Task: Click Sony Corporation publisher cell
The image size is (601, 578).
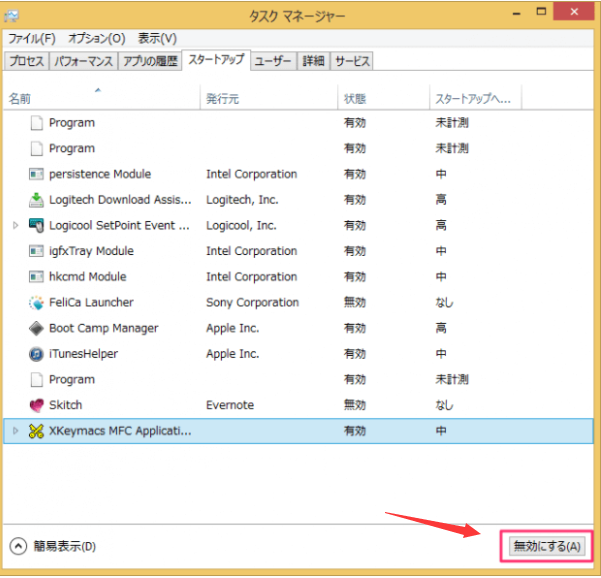Action: (x=252, y=303)
